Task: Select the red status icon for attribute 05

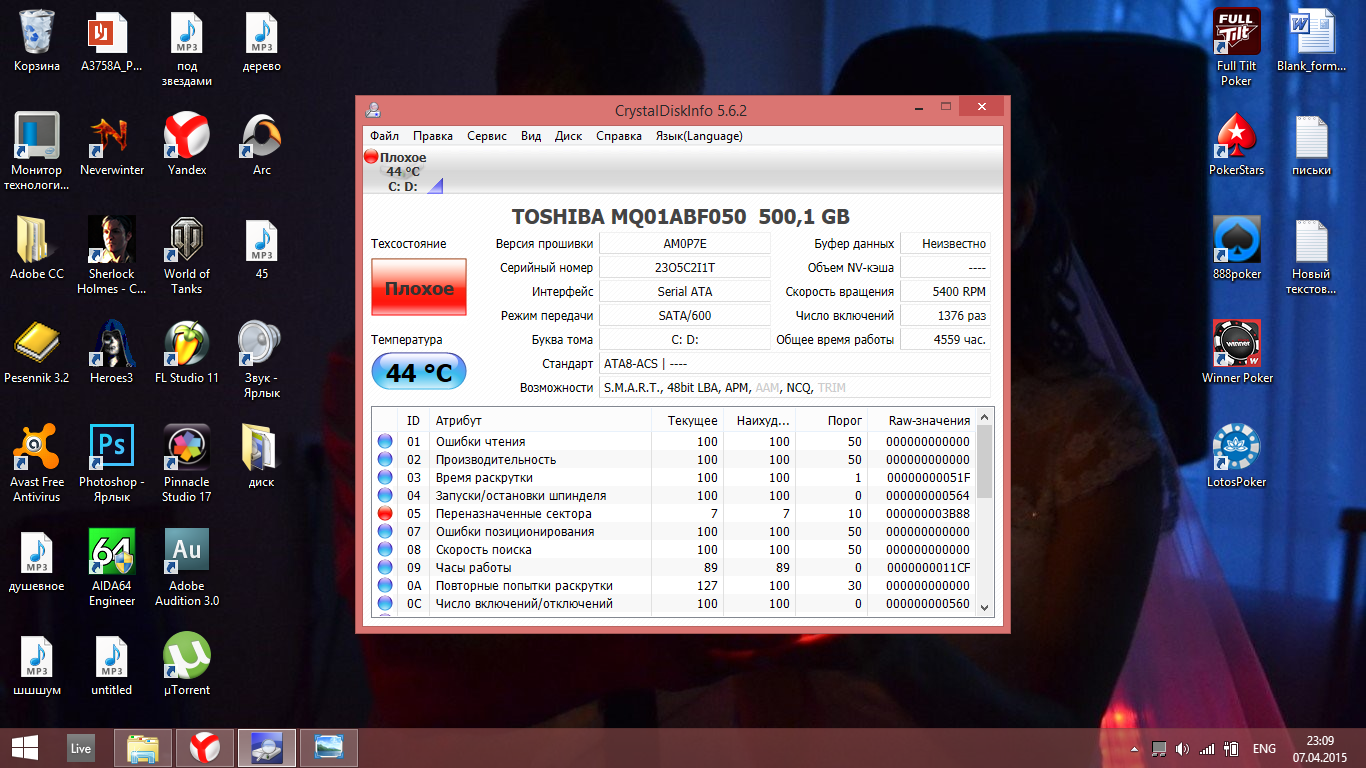Action: (385, 514)
